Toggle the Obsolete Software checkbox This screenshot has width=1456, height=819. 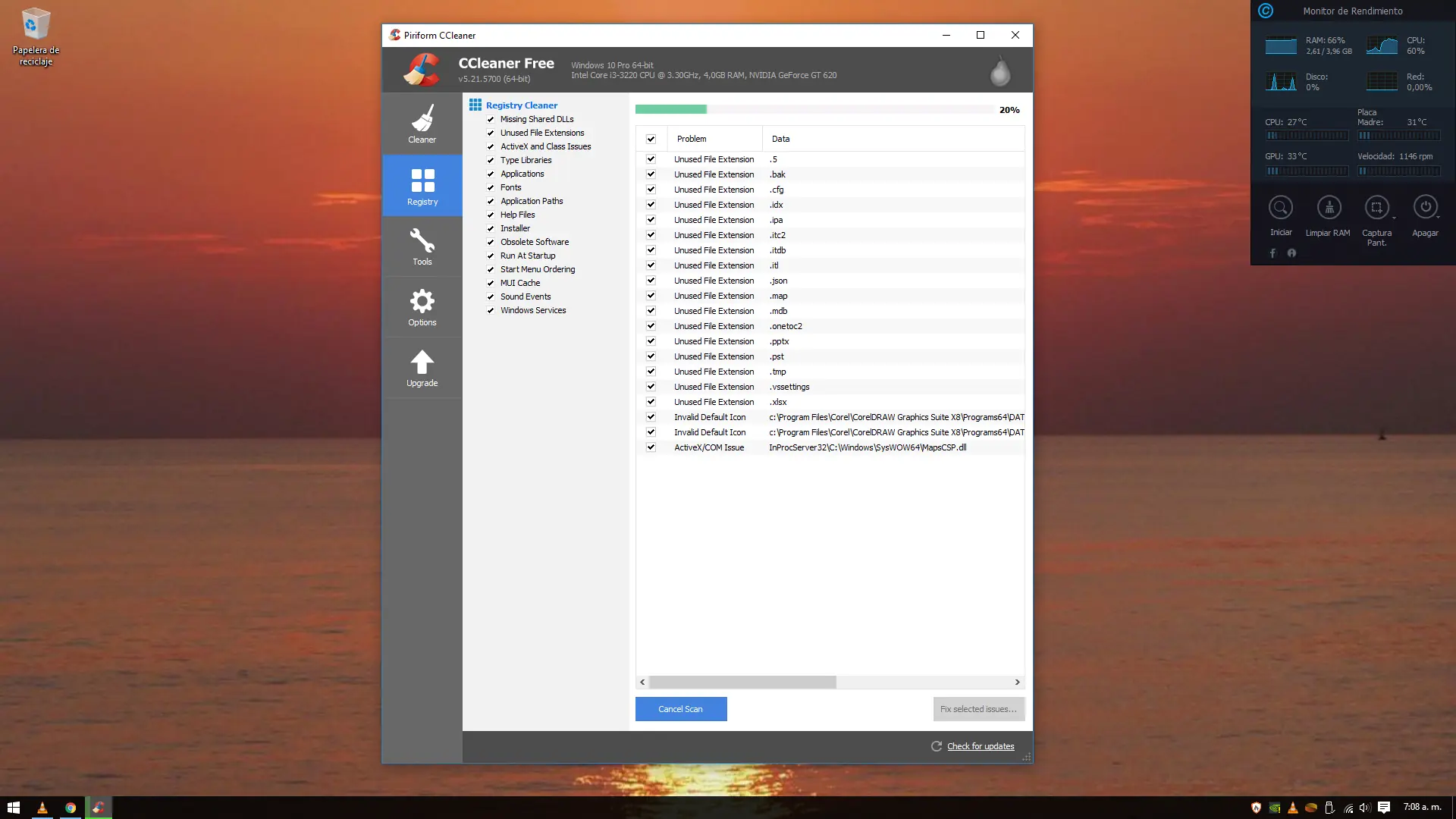(491, 243)
